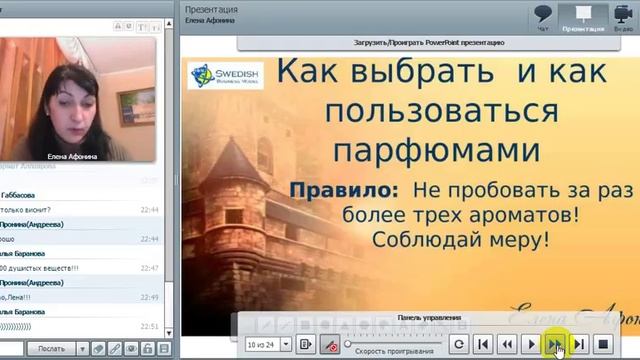Switch to the Презентация tab
Viewport: 640px width, 360px height.
point(583,18)
